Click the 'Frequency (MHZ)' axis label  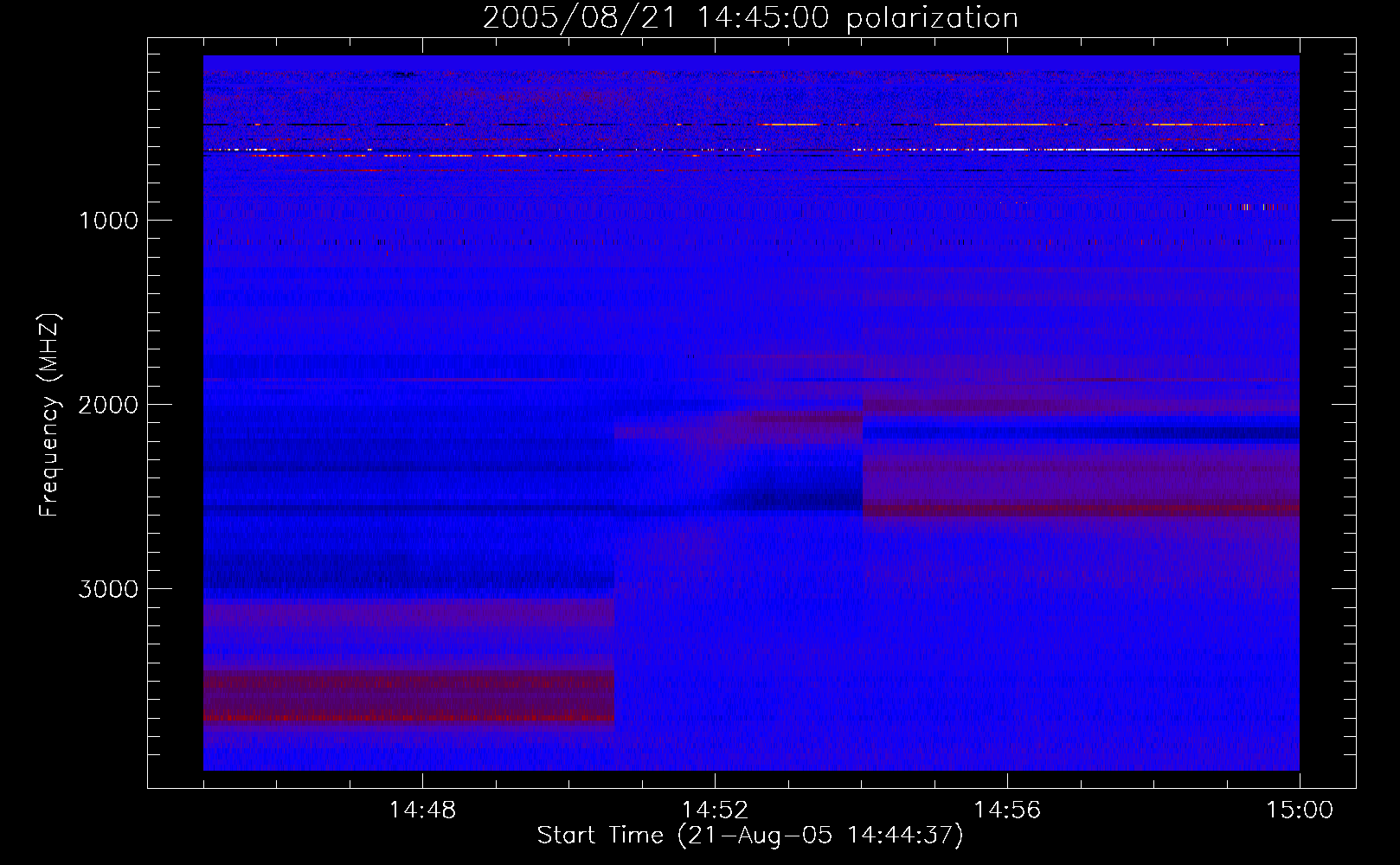coord(49,415)
